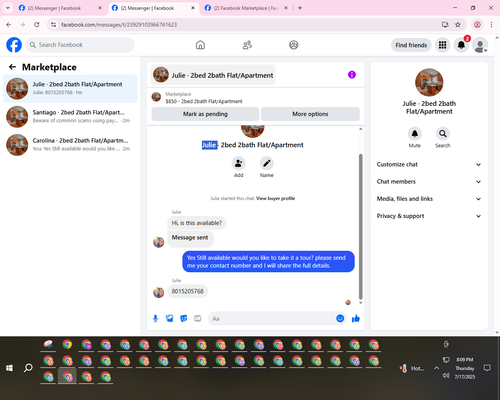Open the emoji picker smiley

pos(340,319)
